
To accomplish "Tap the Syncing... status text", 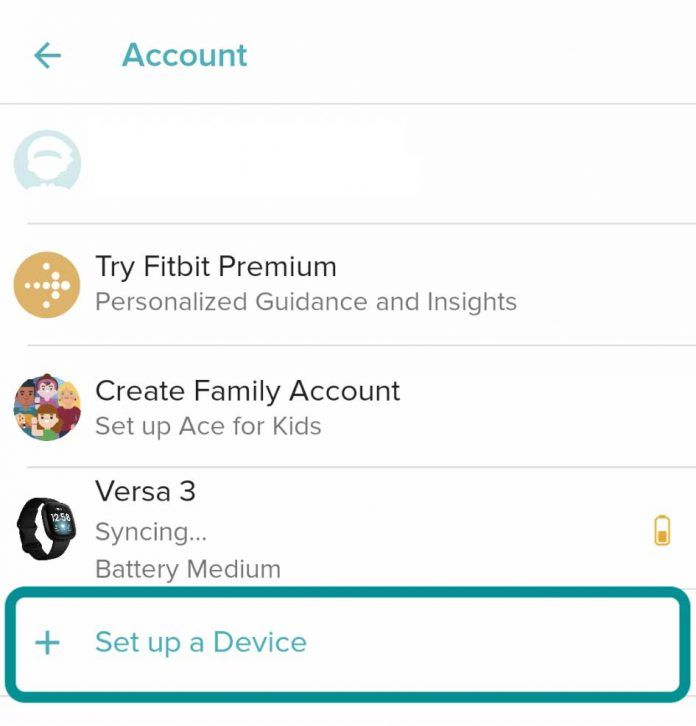I will (x=151, y=532).
